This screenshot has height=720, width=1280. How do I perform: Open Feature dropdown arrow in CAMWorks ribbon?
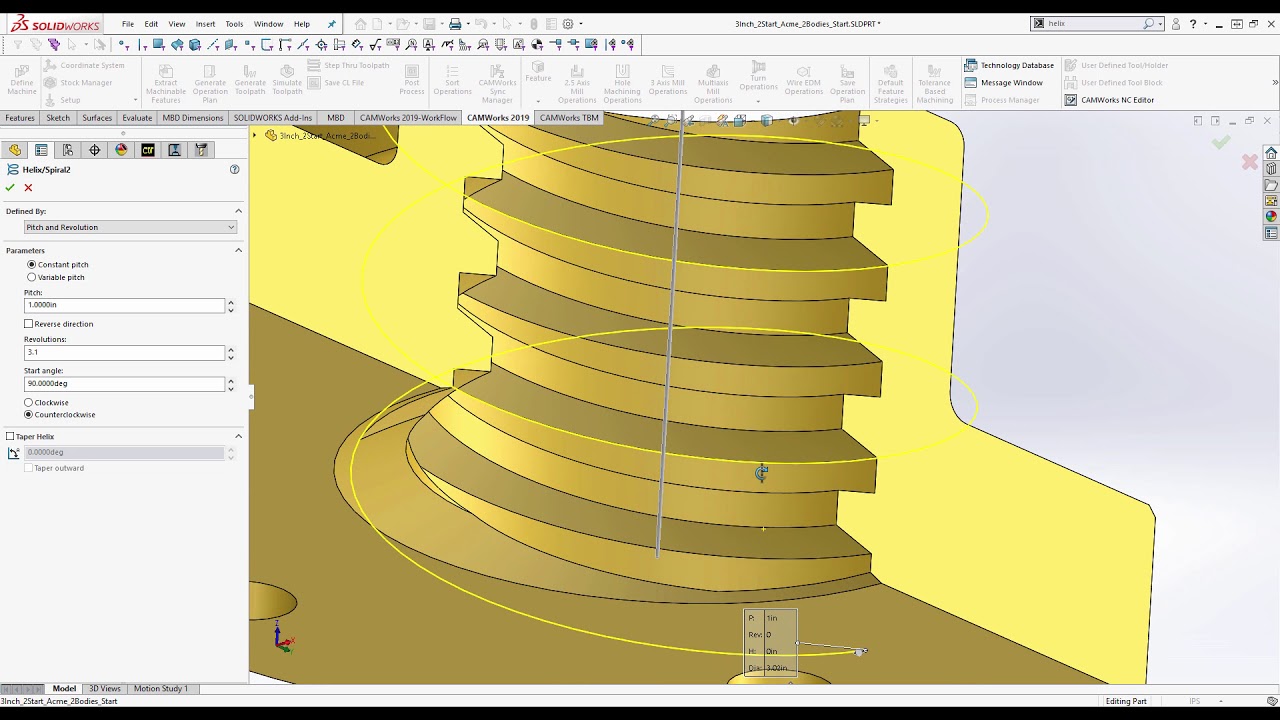pos(538,100)
